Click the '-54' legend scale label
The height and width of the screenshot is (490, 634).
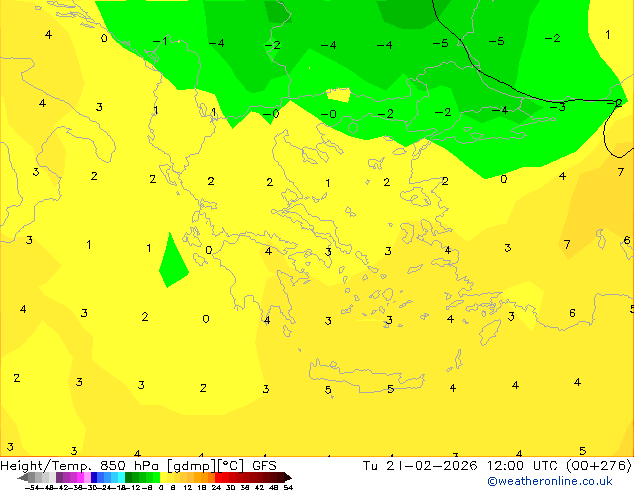point(31,487)
